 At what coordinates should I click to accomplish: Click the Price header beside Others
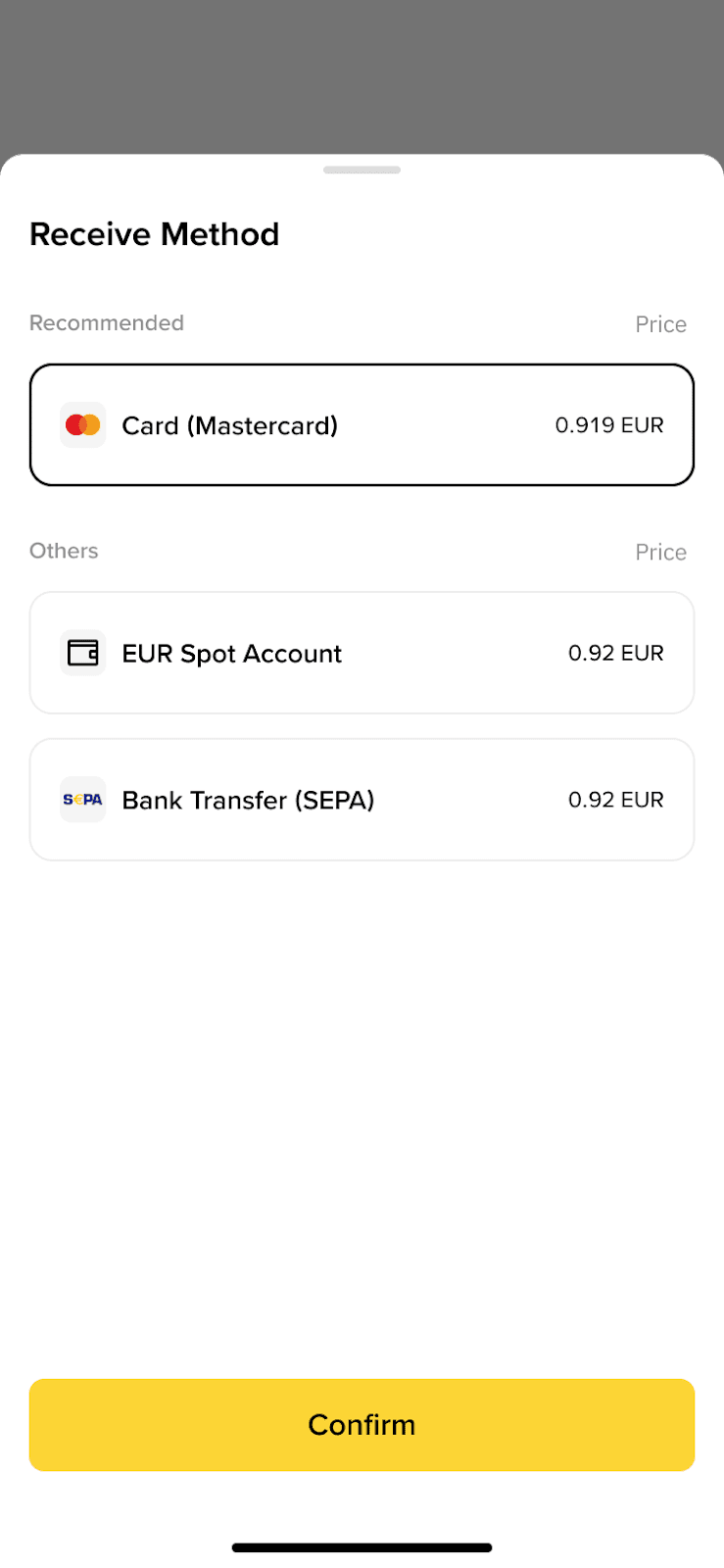[660, 553]
